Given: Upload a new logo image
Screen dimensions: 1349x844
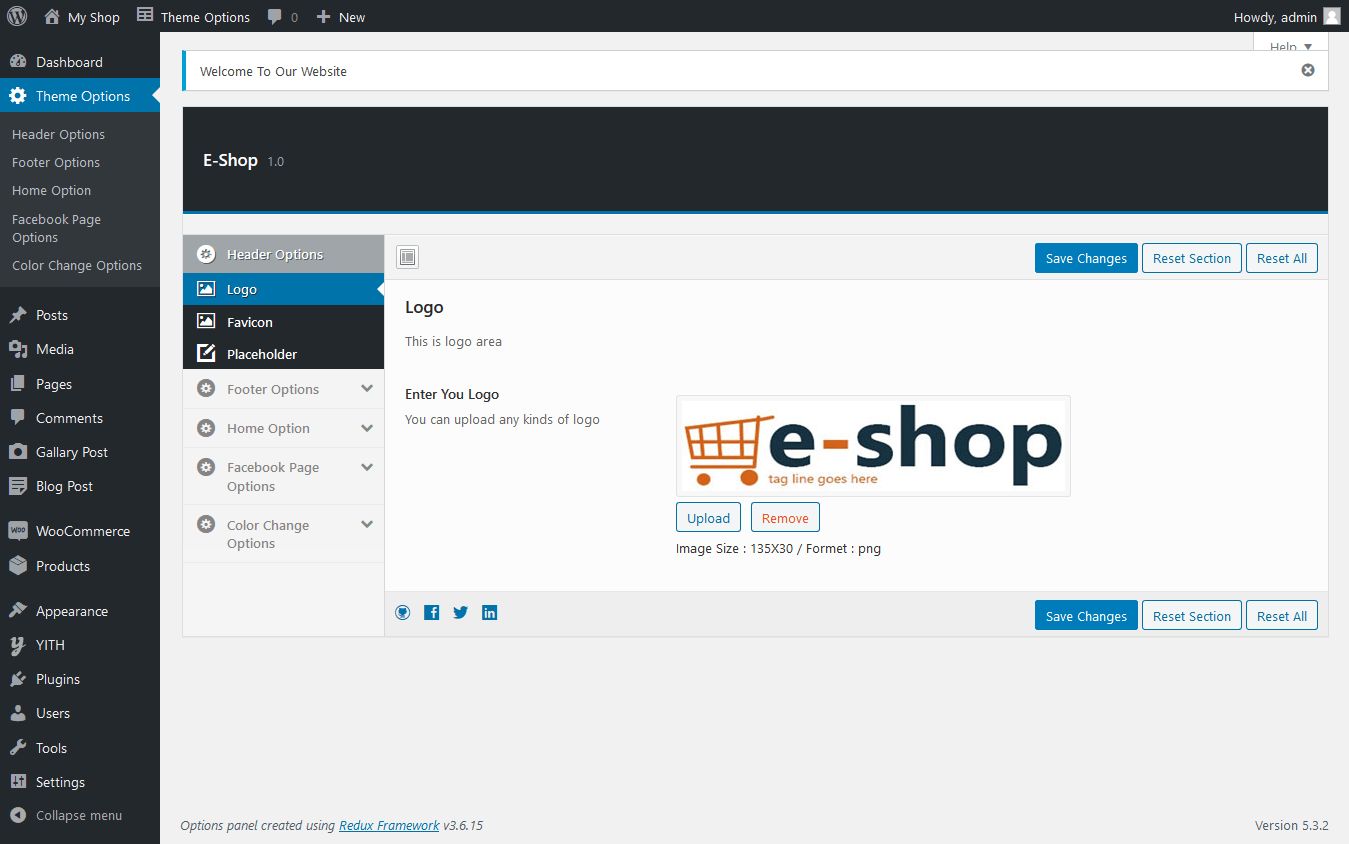Looking at the screenshot, I should (708, 518).
